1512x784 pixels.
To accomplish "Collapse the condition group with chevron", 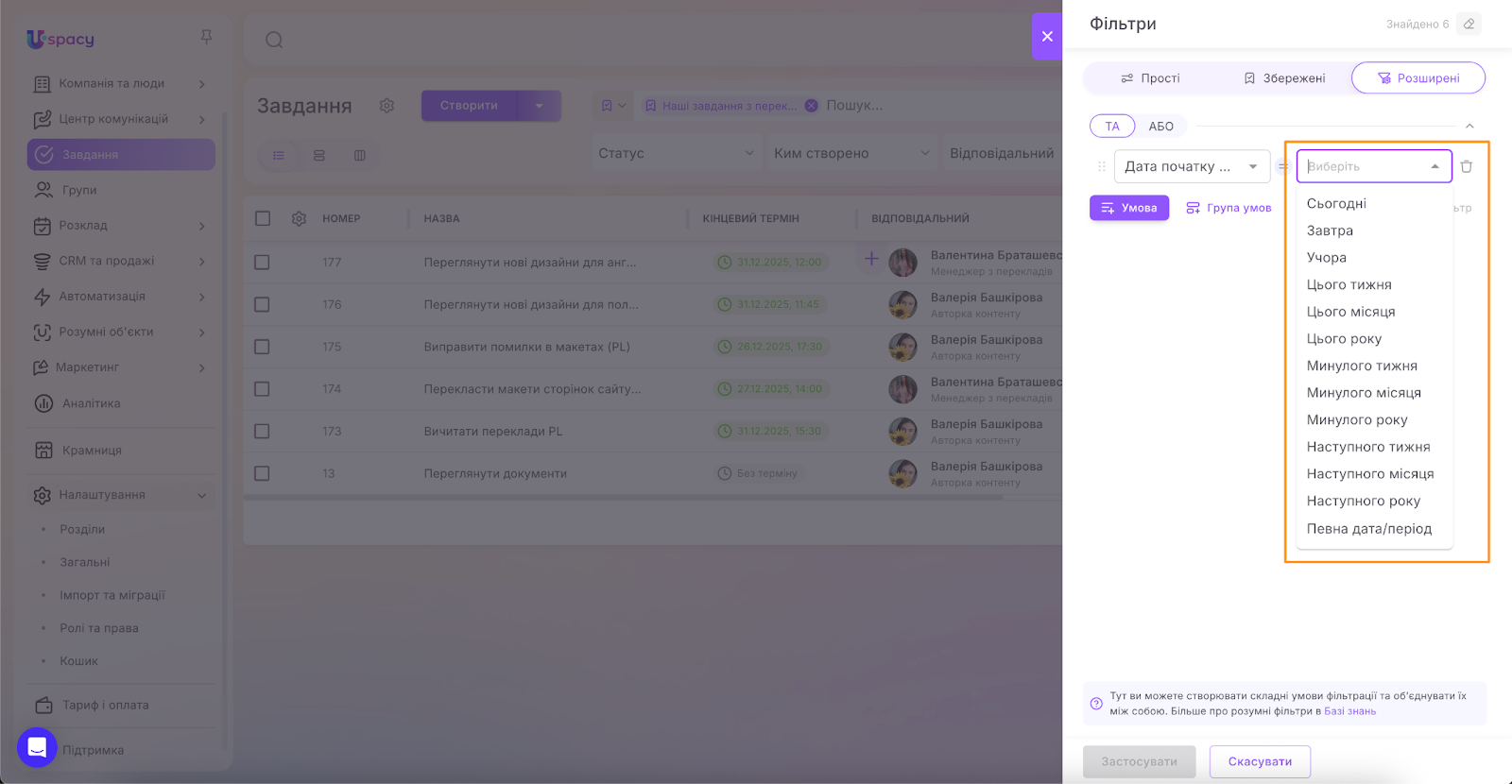I will click(x=1469, y=127).
